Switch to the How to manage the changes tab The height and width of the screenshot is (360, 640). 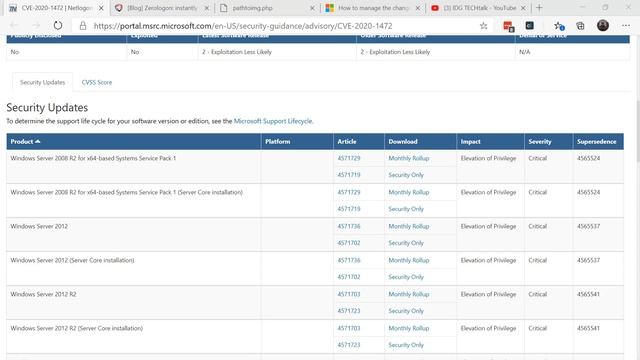(373, 8)
